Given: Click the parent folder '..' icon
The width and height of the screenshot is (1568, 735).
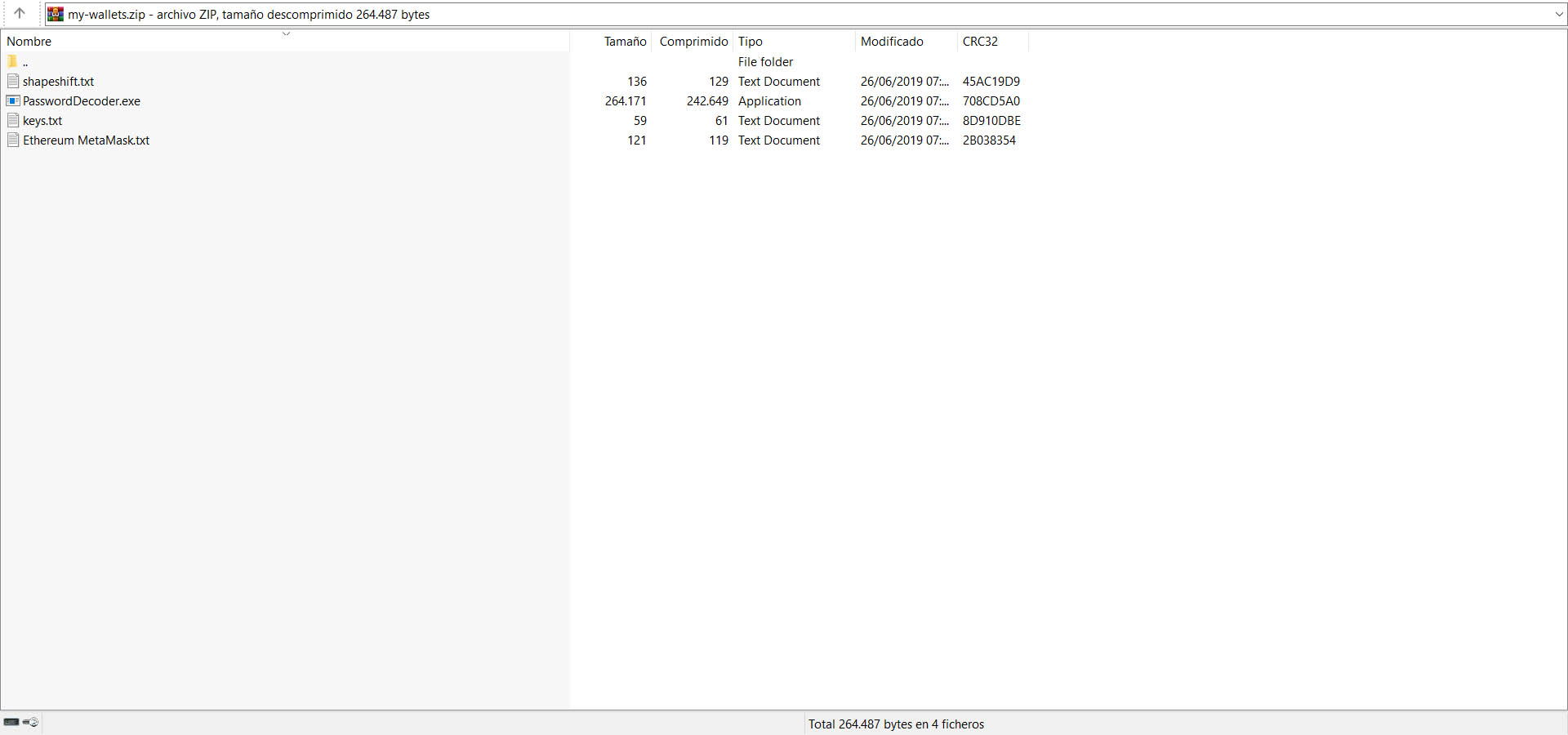Looking at the screenshot, I should coord(13,62).
